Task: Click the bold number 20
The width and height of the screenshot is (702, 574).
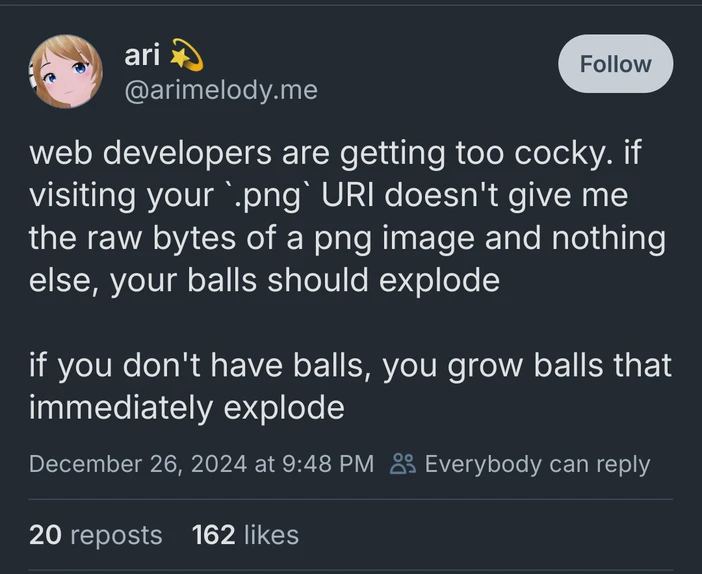Action: 45,535
